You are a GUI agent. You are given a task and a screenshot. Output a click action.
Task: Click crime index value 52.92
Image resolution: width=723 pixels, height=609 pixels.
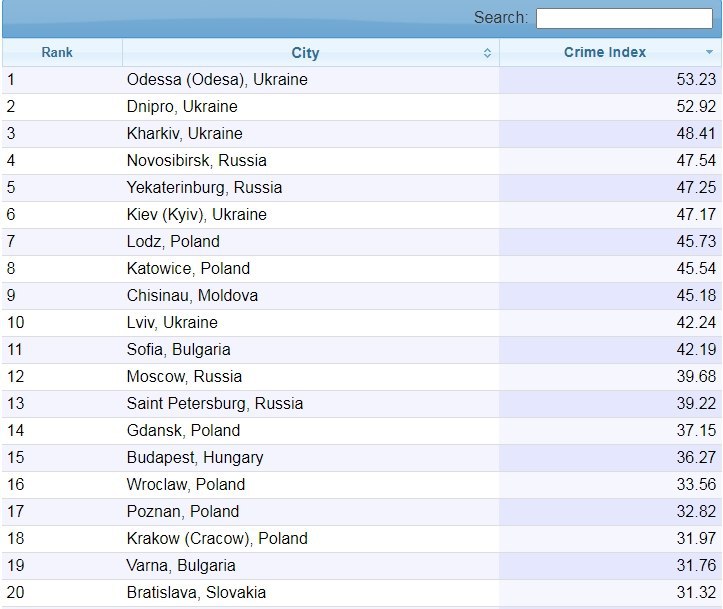[696, 107]
